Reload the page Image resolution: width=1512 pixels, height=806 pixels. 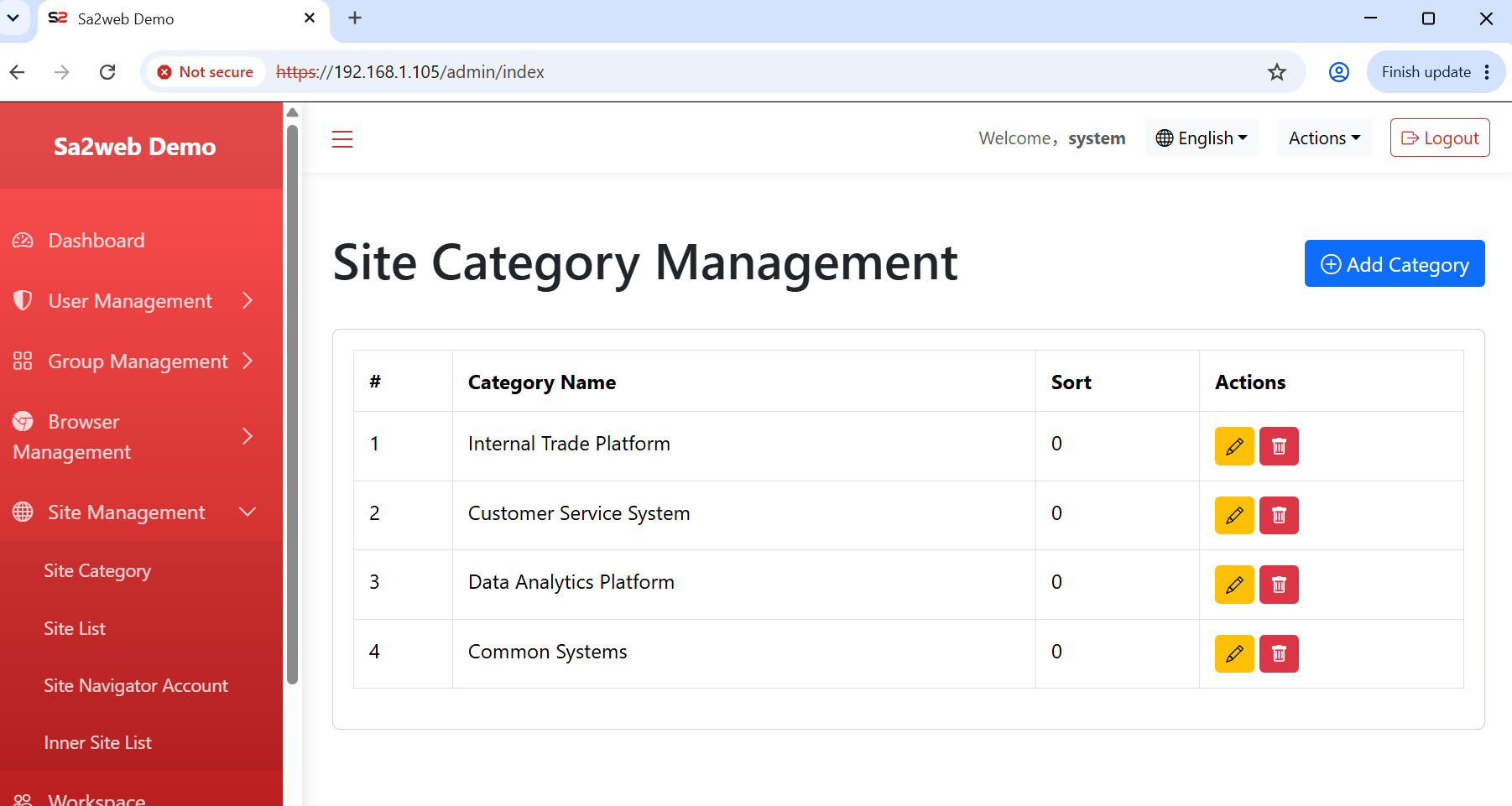coord(107,72)
